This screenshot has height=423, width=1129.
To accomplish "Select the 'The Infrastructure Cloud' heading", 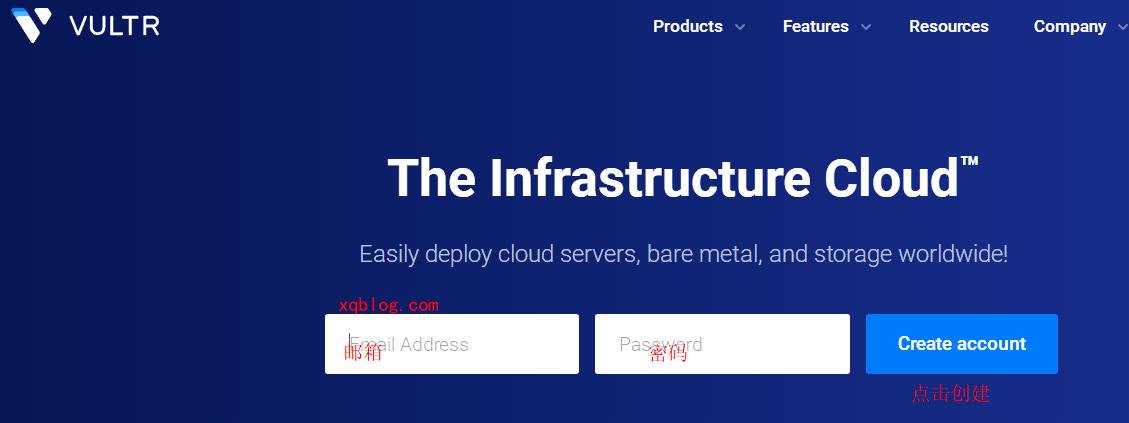I will (x=683, y=177).
